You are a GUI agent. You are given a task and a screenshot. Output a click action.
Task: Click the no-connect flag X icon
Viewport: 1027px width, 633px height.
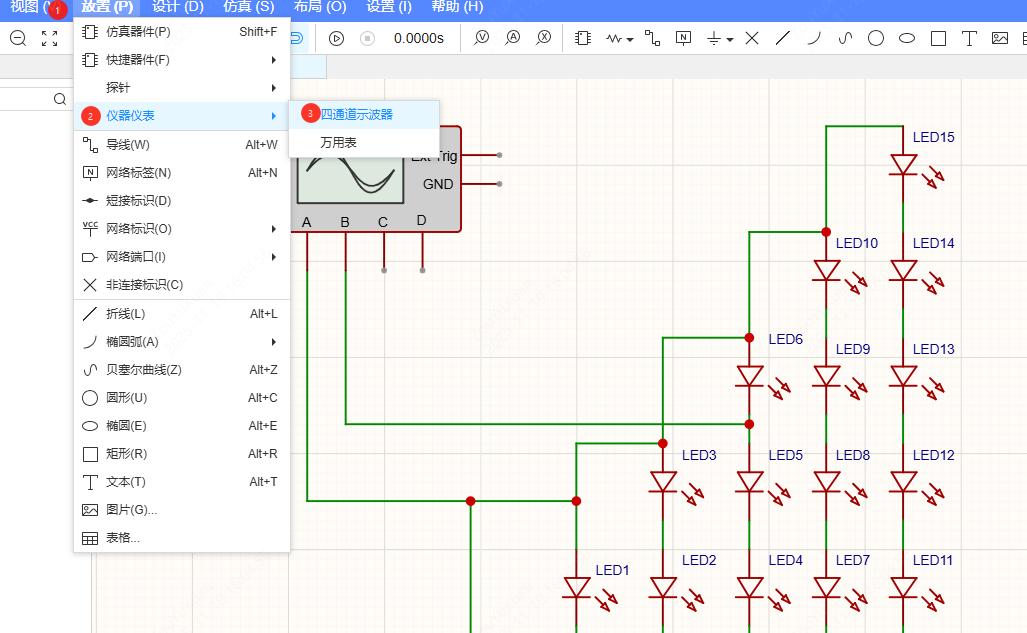click(x=752, y=39)
